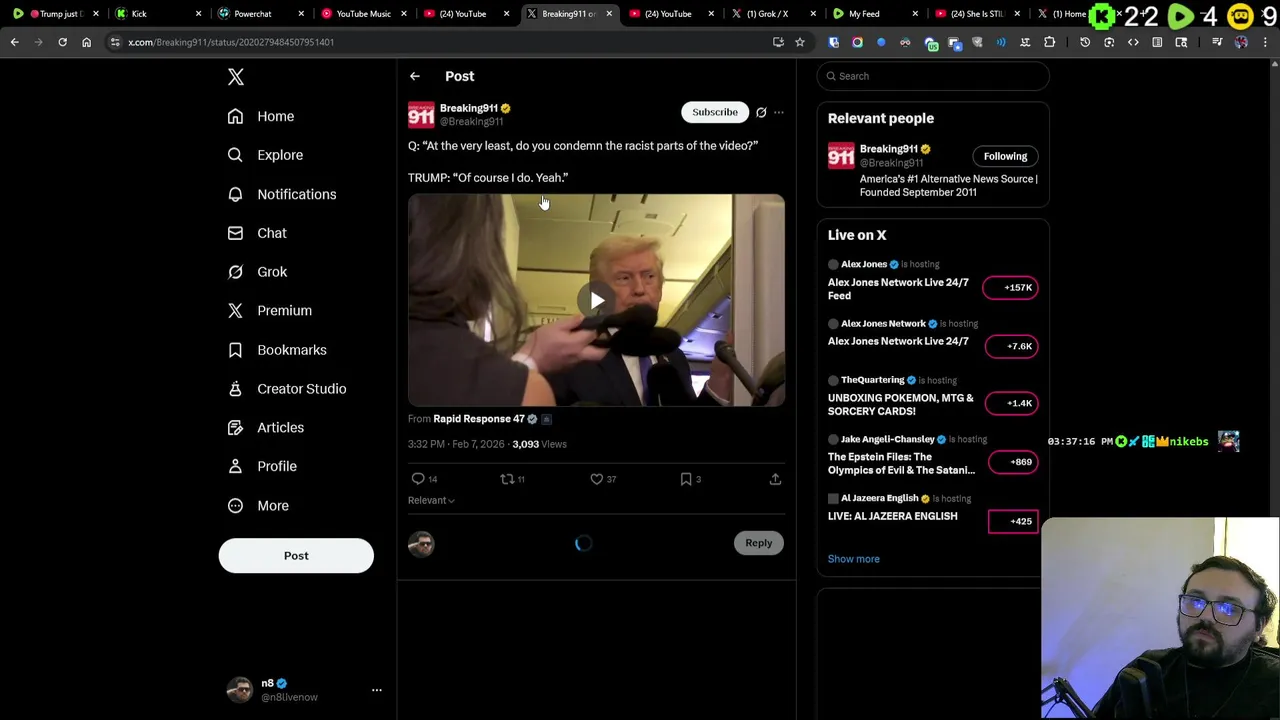
Task: Show more live broadcasts
Action: pyautogui.click(x=853, y=559)
